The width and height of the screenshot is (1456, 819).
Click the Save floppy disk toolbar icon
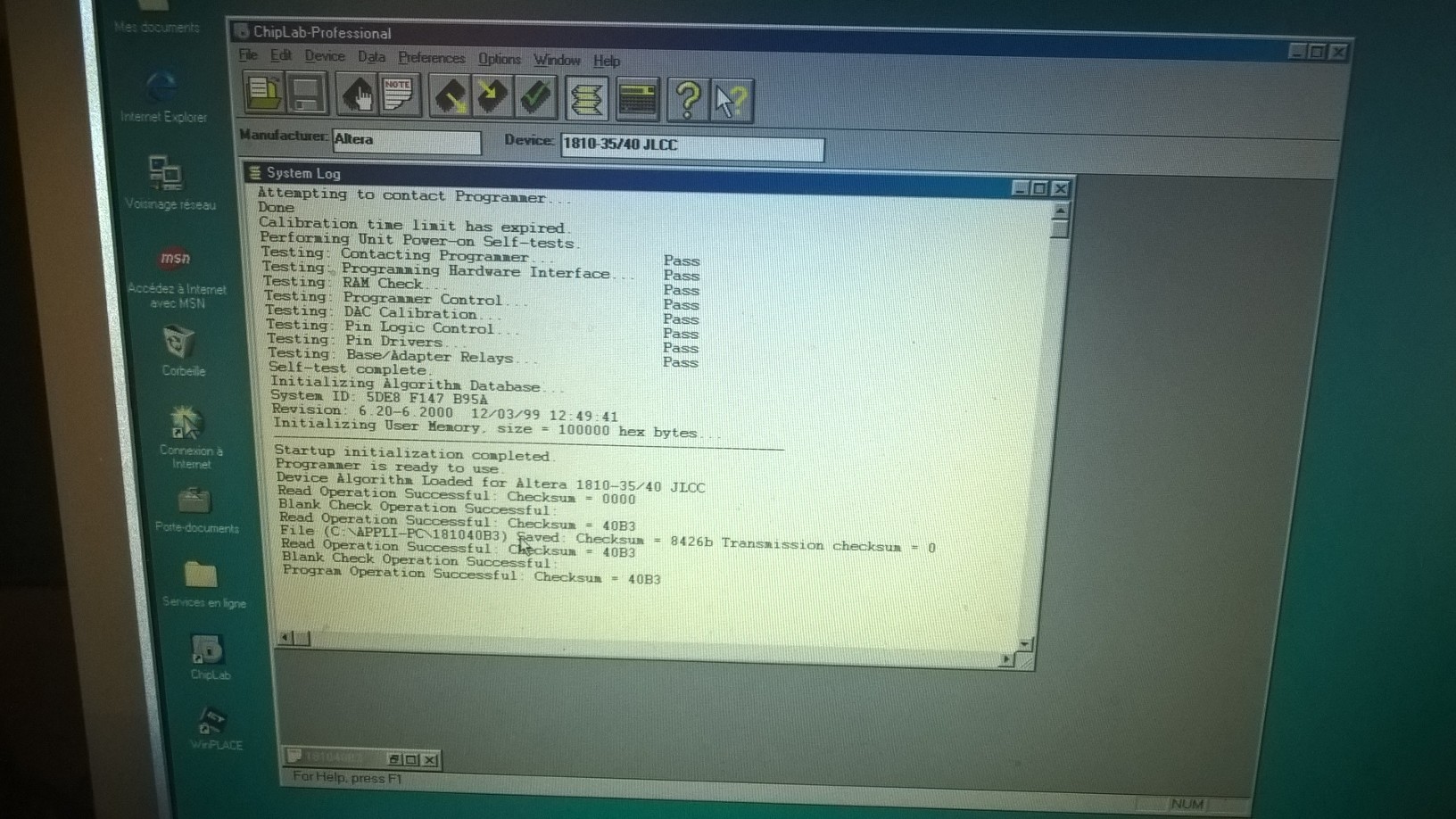pos(307,95)
